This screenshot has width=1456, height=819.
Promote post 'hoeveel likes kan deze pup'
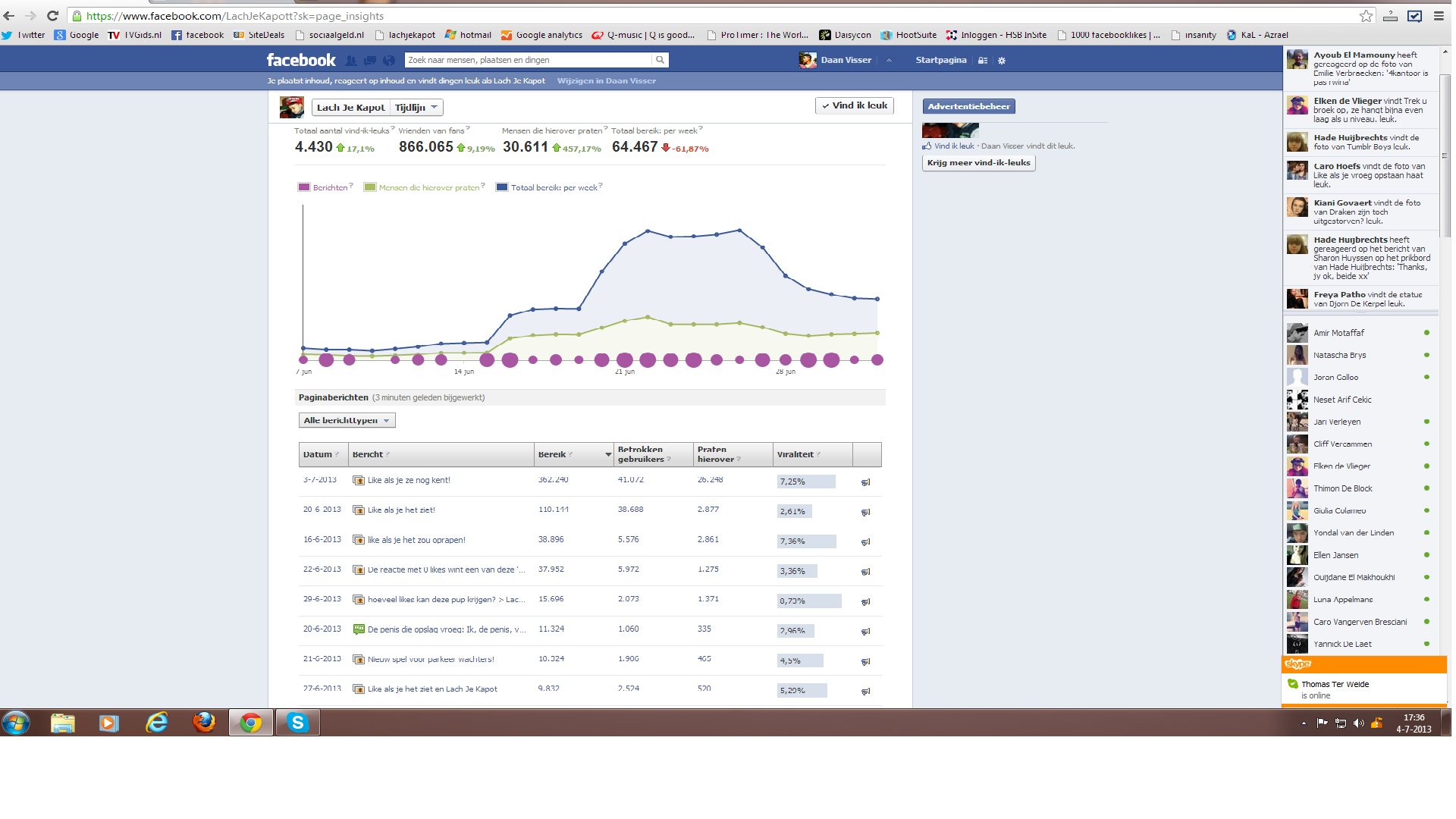(866, 602)
